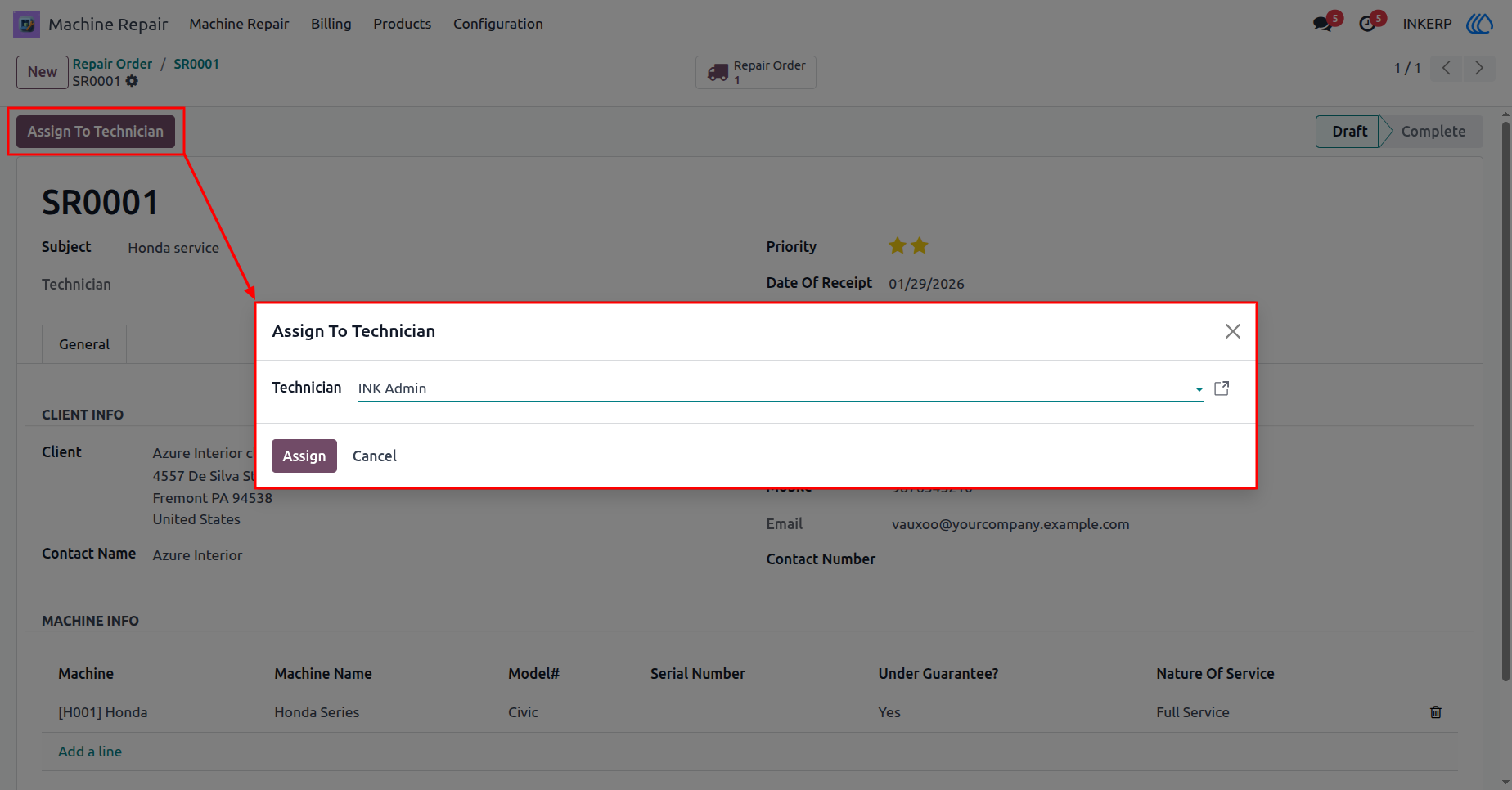1512x790 pixels.
Task: Click the Machine Repair app logo icon
Action: 26,24
